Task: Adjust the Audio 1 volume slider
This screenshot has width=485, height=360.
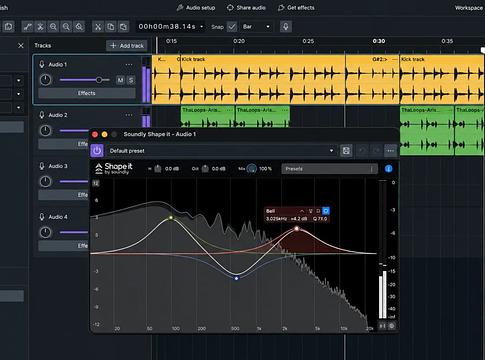Action: (x=85, y=80)
